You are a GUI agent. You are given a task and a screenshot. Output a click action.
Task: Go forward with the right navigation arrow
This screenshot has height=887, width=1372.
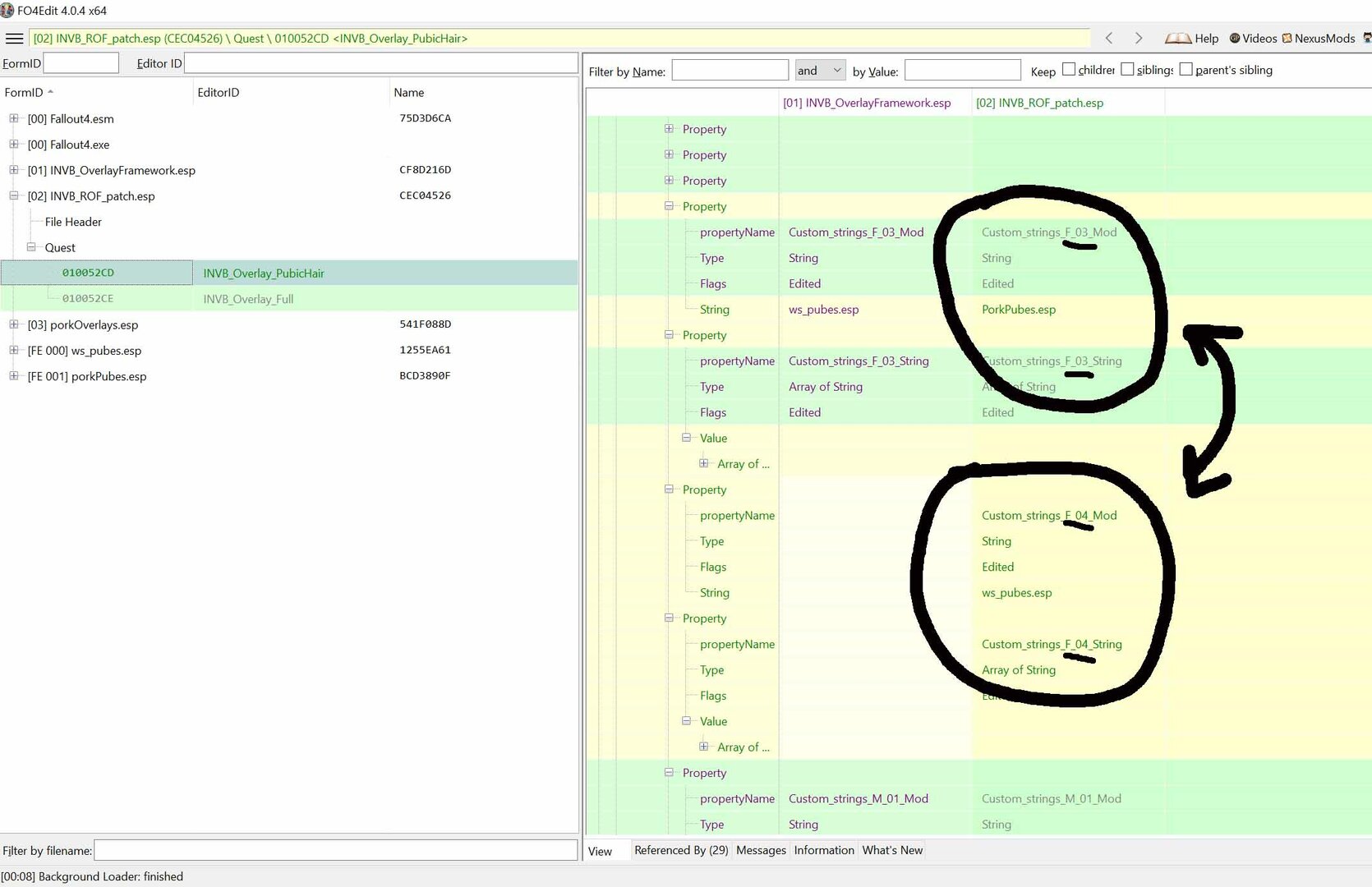click(1138, 38)
